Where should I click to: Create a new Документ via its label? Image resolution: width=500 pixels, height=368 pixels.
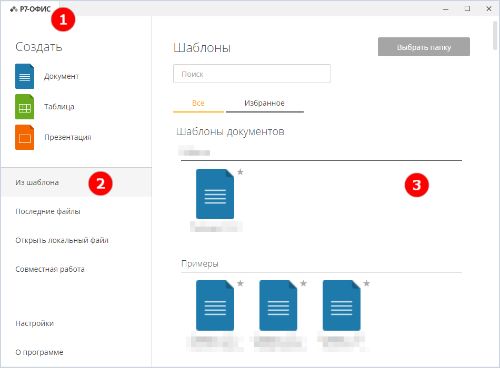[x=61, y=76]
